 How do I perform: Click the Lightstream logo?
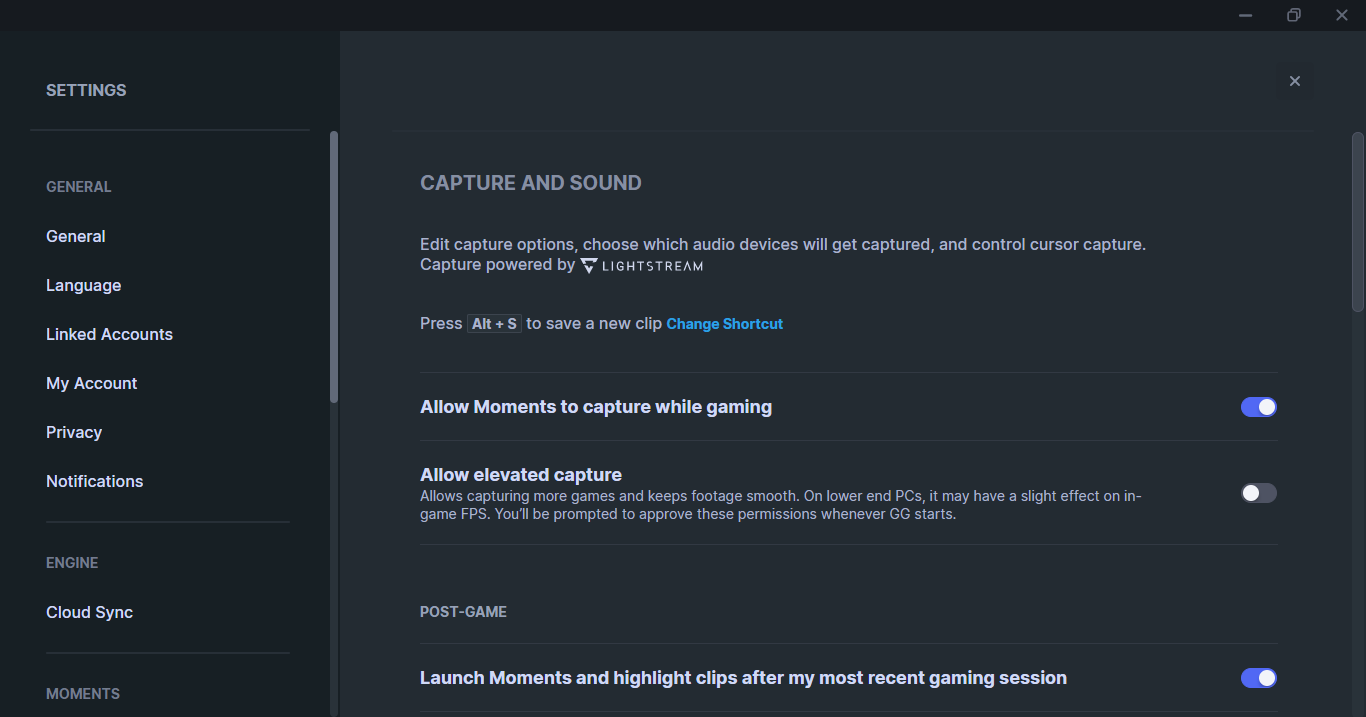pos(642,265)
